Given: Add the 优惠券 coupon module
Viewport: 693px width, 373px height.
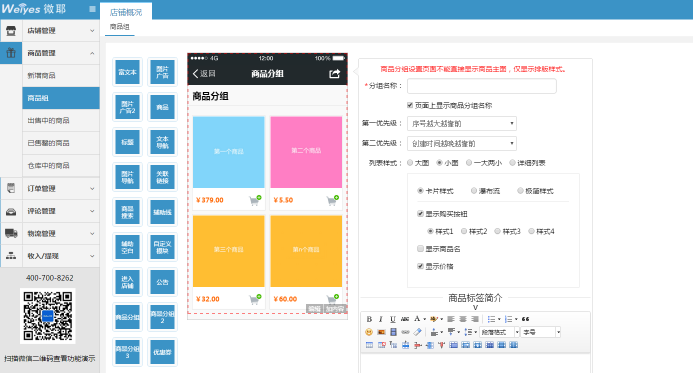Looking at the screenshot, I should [162, 352].
